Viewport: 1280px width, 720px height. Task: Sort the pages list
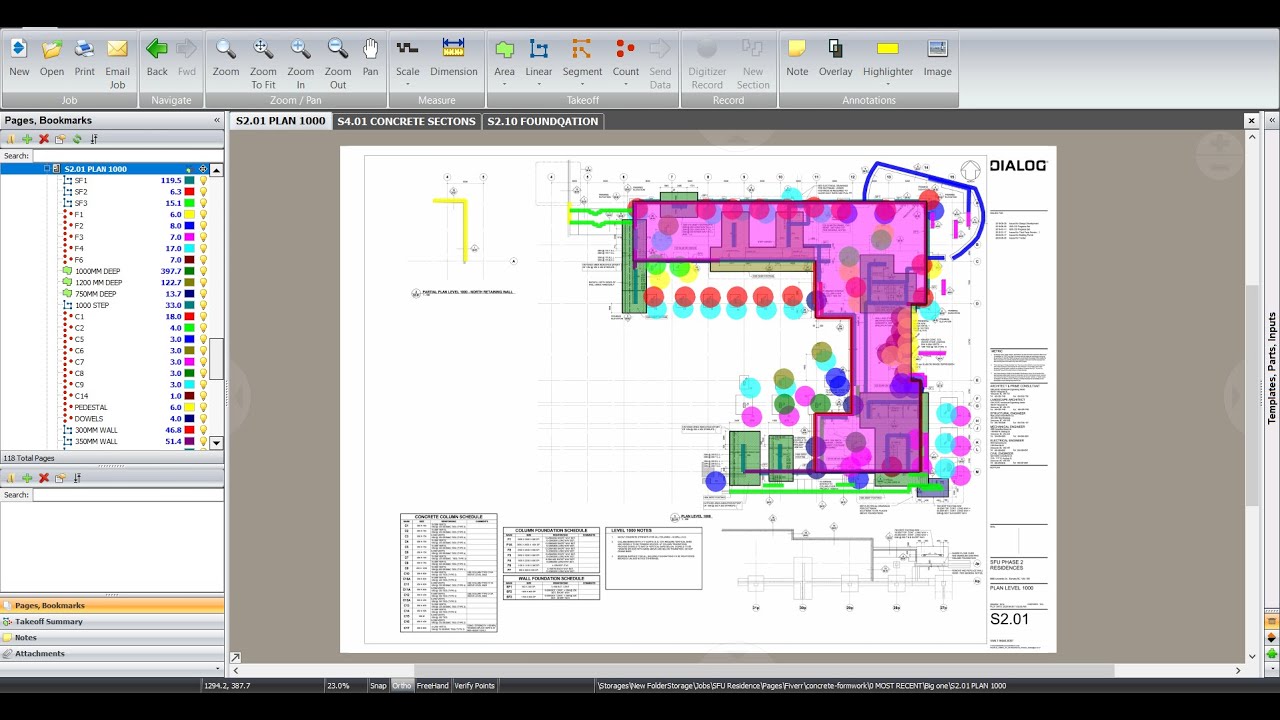point(94,139)
